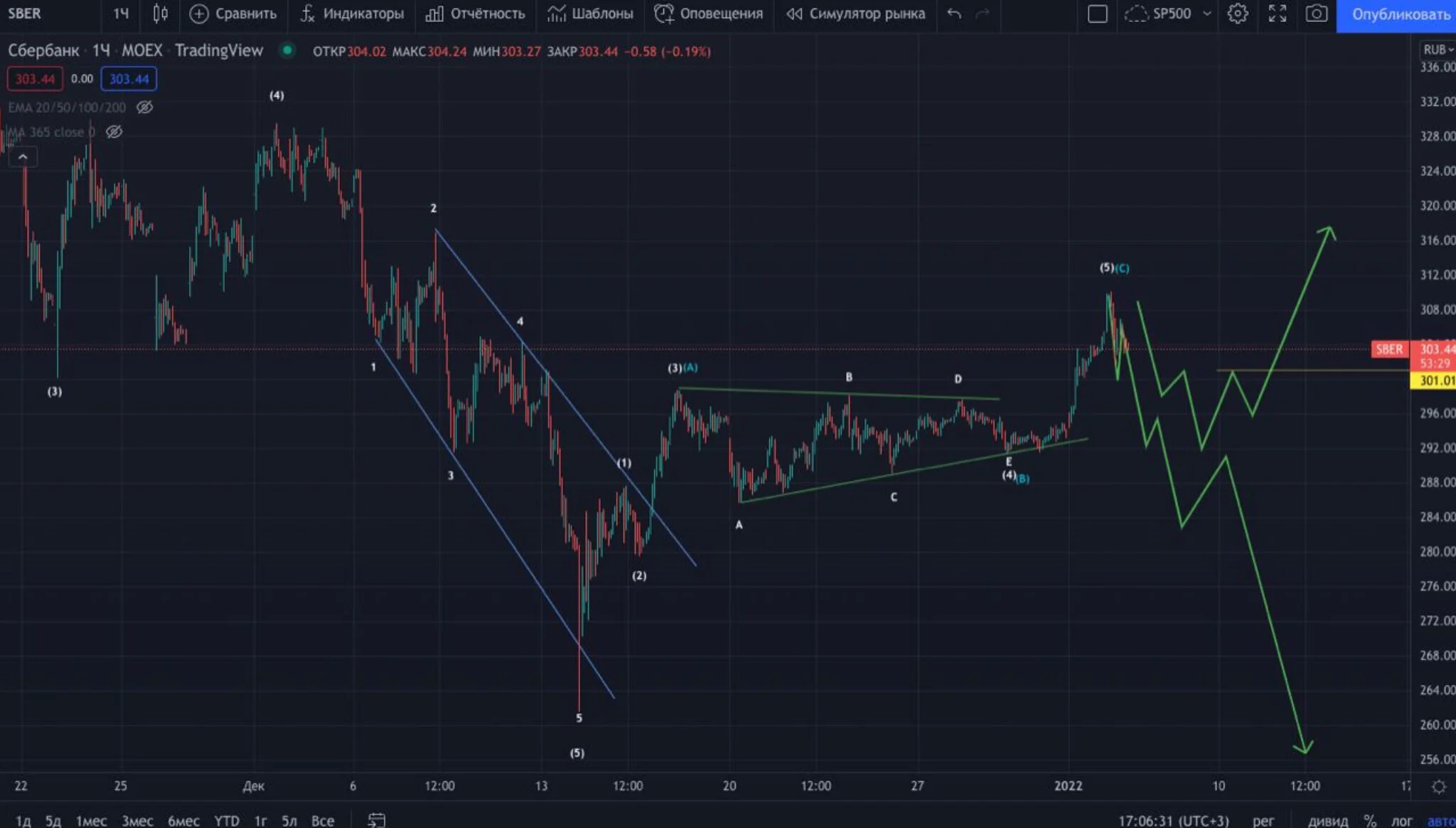Open the go-to-date calendar icon
Image resolution: width=1456 pixels, height=828 pixels.
376,820
